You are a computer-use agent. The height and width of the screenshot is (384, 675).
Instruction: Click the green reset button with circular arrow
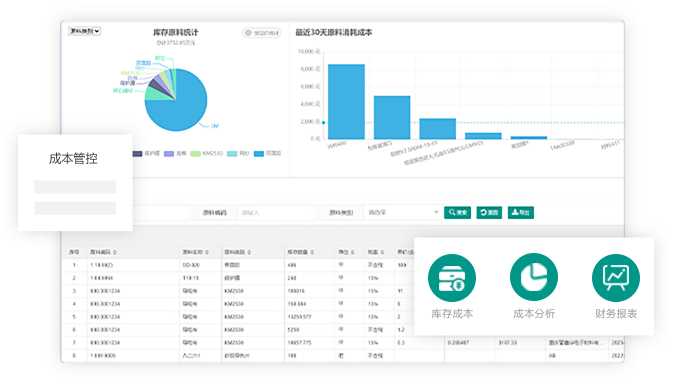click(489, 212)
